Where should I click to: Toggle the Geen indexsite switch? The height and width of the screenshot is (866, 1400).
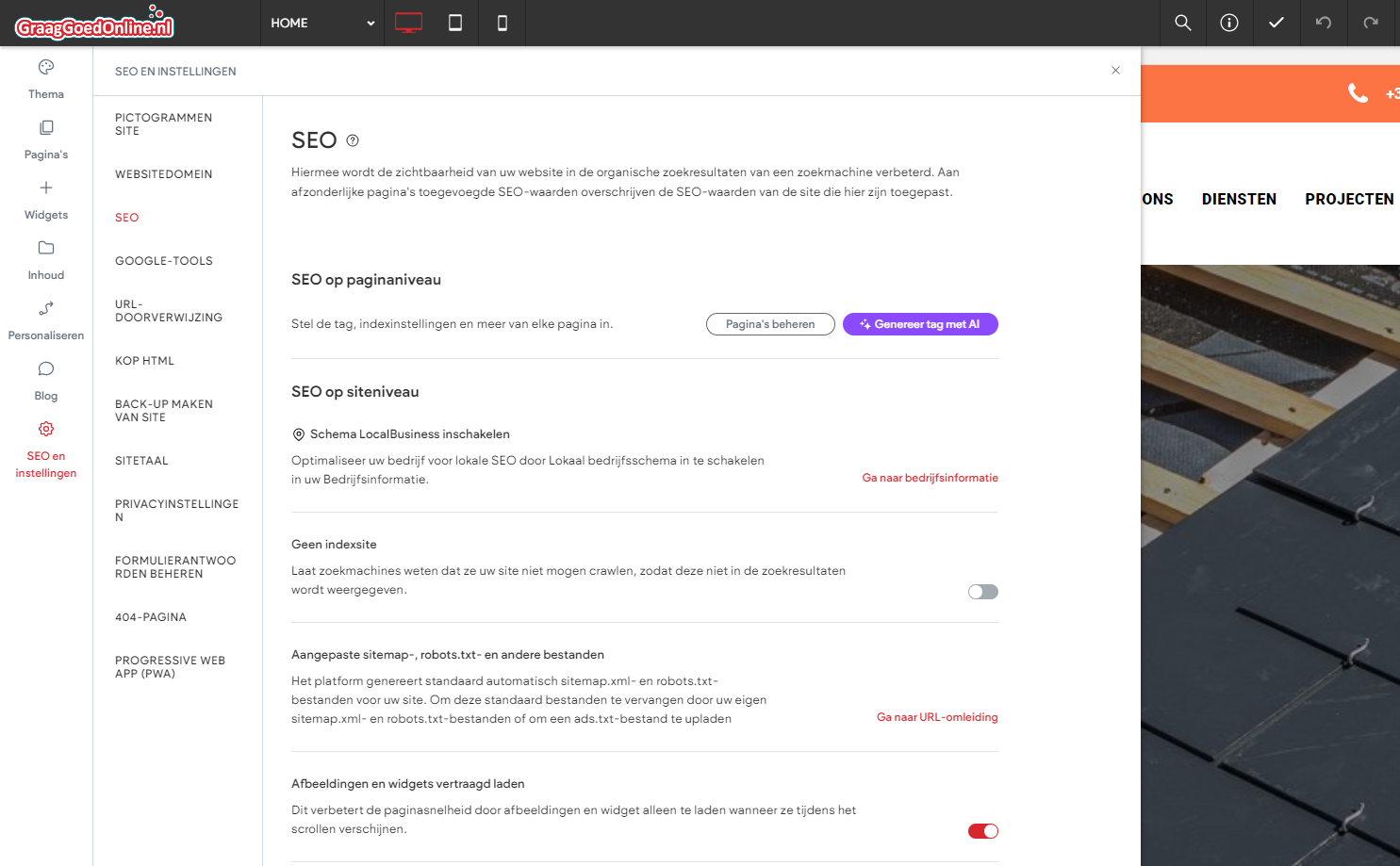(x=982, y=592)
